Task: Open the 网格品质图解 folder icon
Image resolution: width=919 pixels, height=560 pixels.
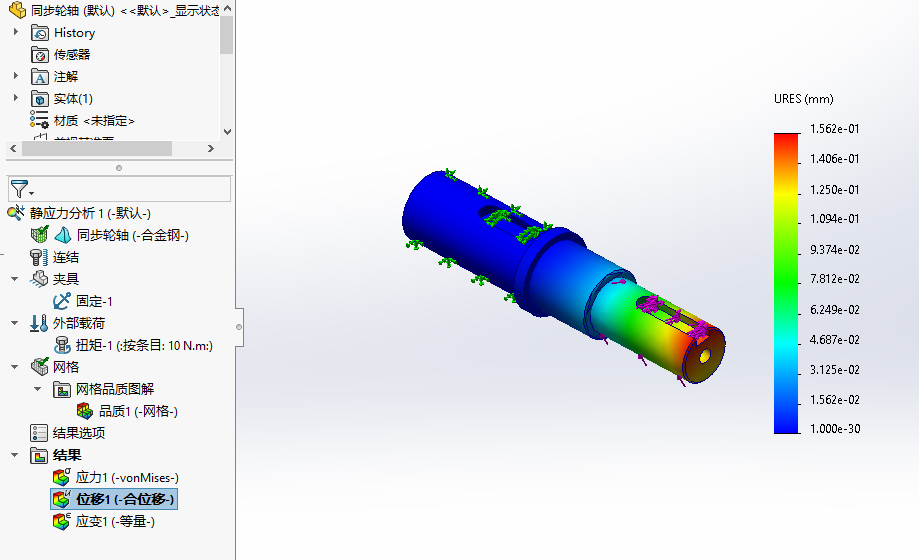Action: pos(62,389)
